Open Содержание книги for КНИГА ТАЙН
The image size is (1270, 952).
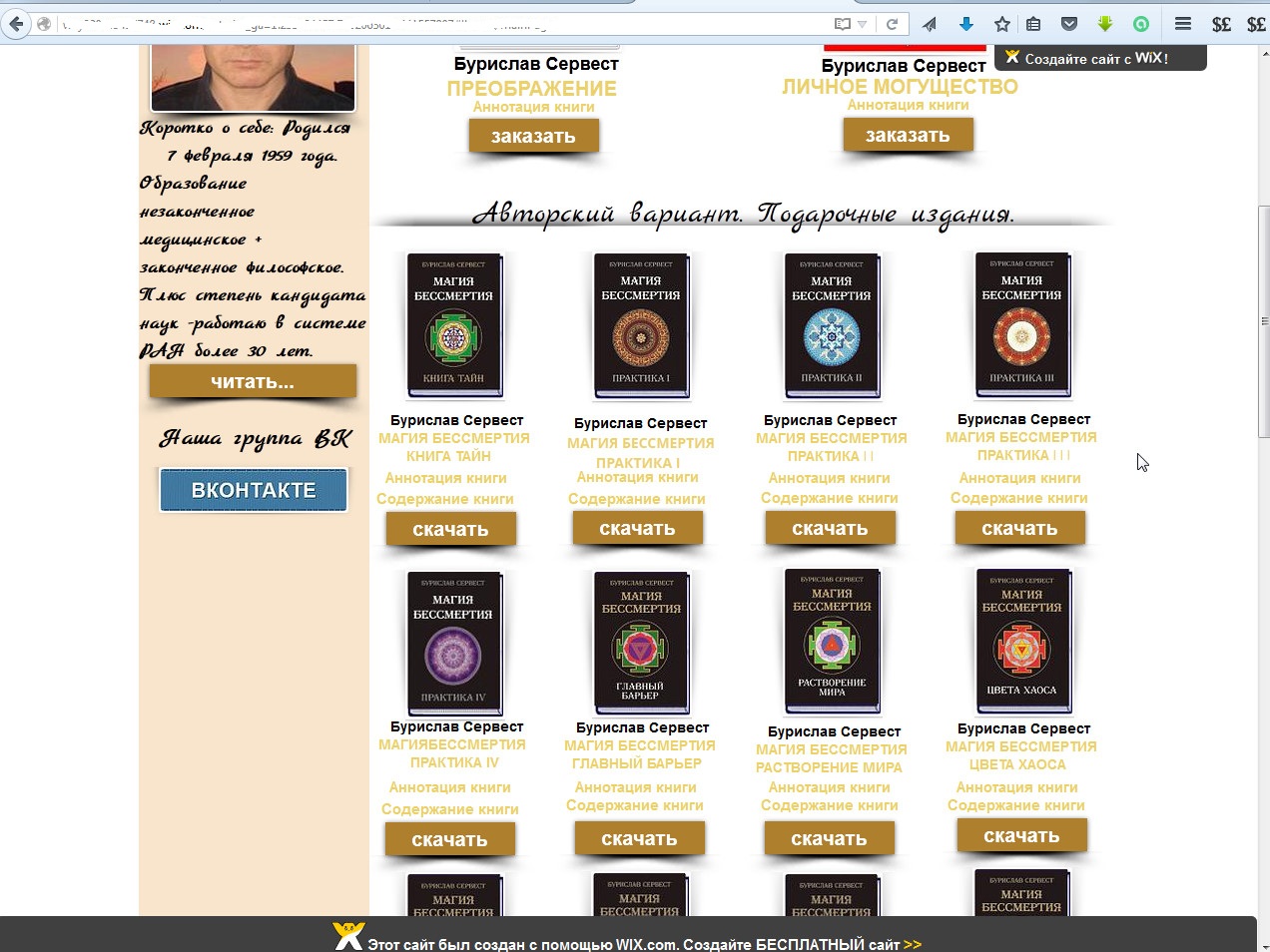click(444, 499)
